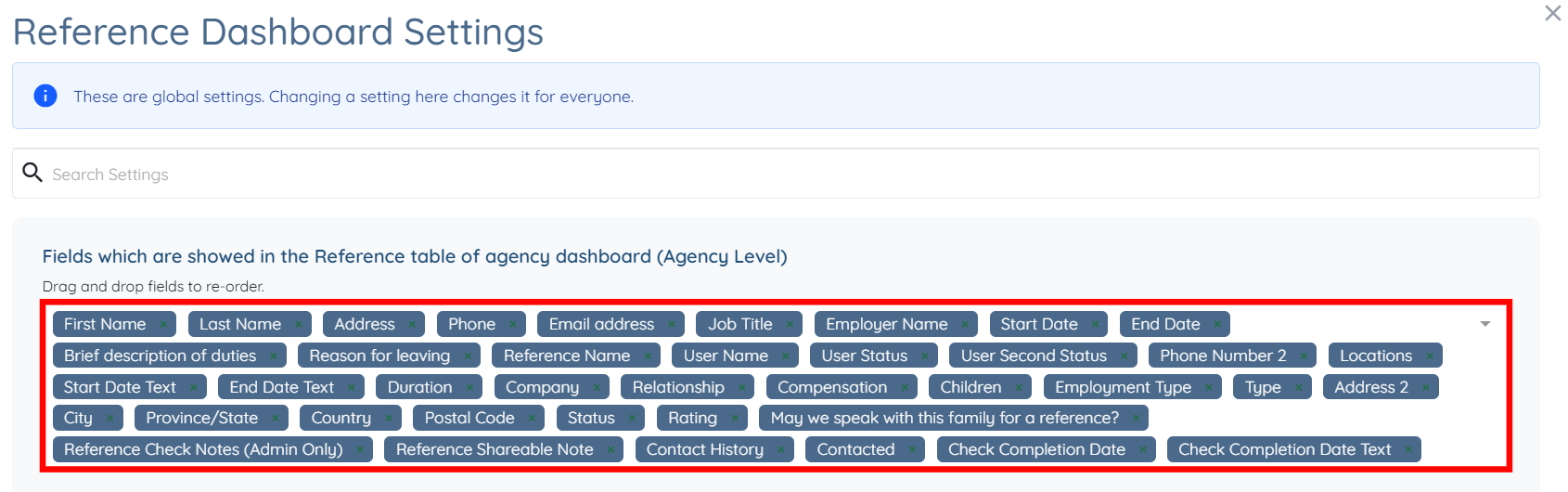
Task: Remove the Address field tag
Action: [412, 324]
